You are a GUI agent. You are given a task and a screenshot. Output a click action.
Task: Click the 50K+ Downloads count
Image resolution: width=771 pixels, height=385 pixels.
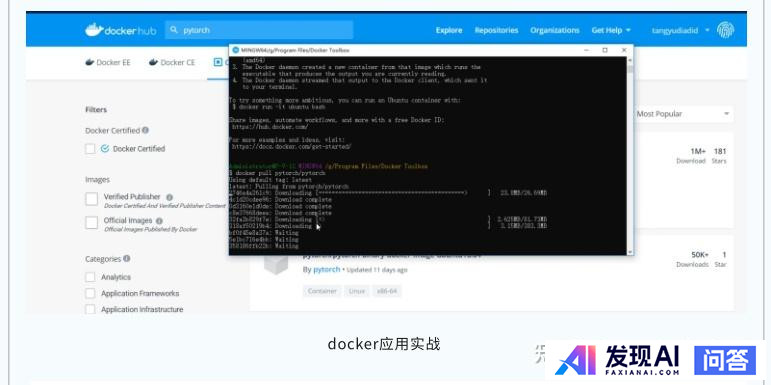tap(700, 255)
